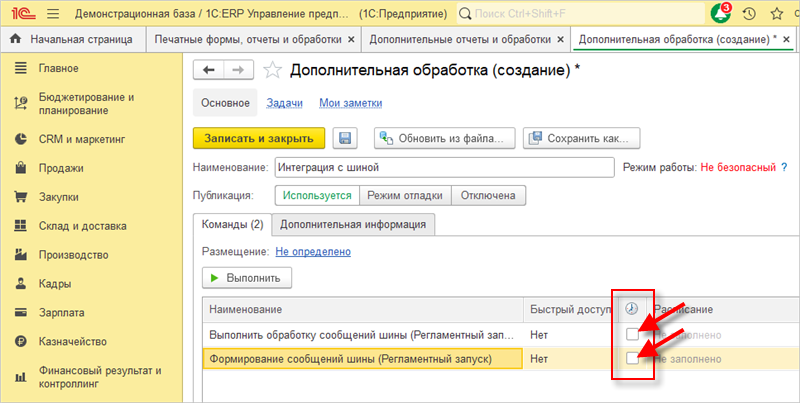This screenshot has width=800, height=403.
Task: Click the floppy disk save icon
Action: point(346,138)
